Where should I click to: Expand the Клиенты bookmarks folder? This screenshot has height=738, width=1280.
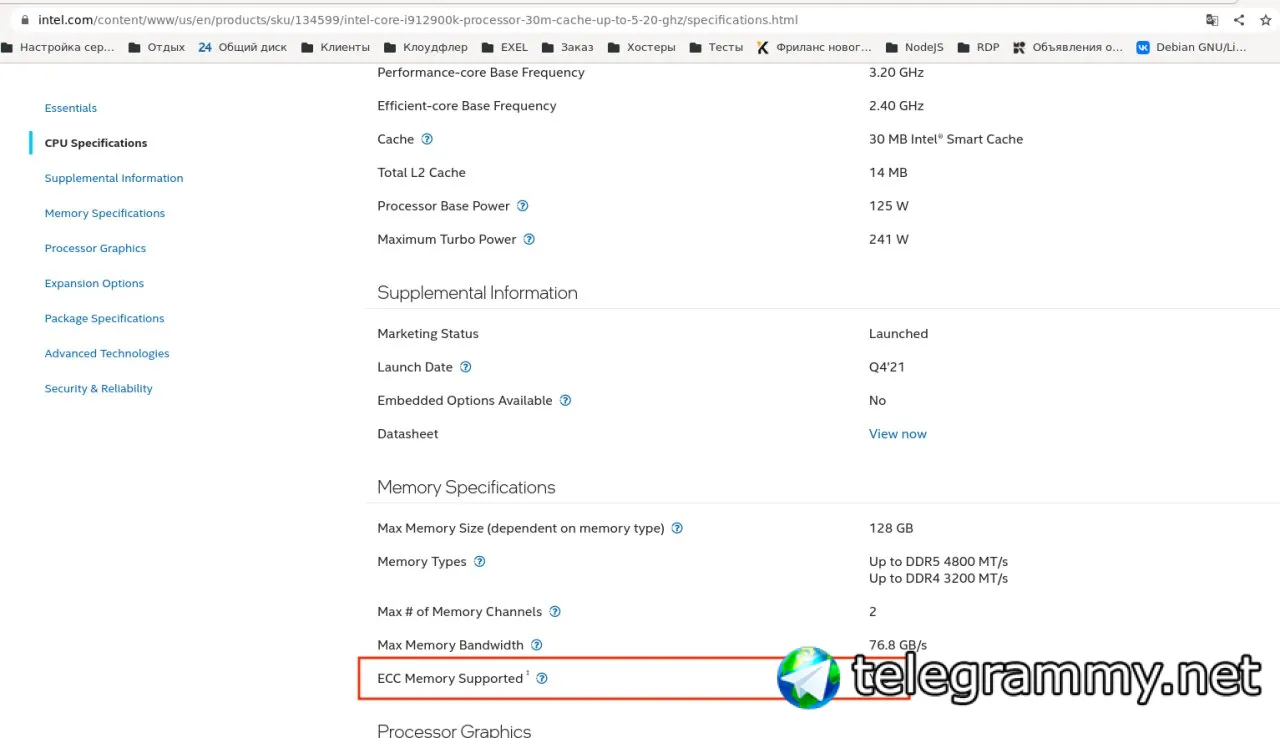coord(335,47)
